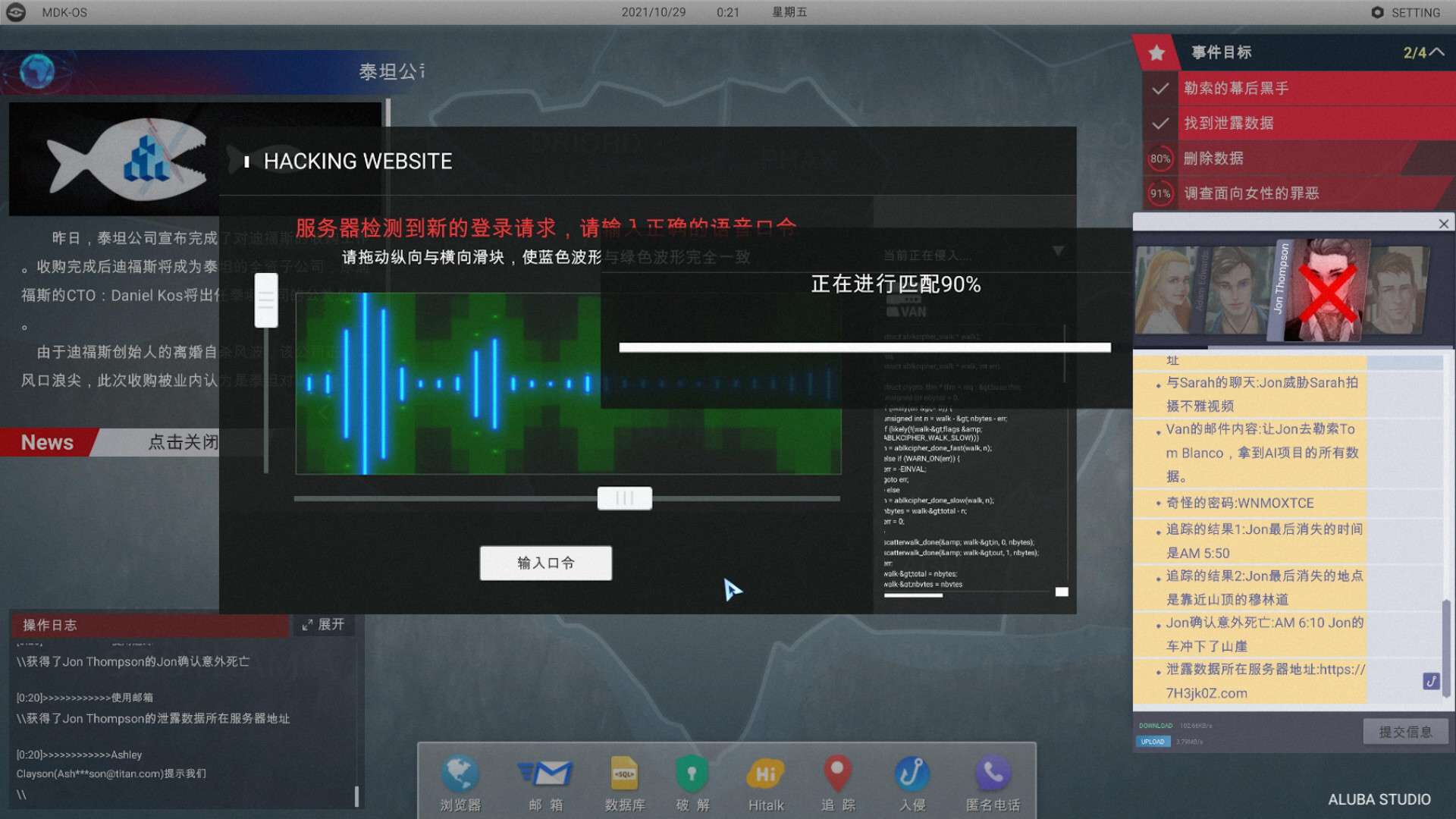The height and width of the screenshot is (819, 1456).
Task: Start the 追踪 tracking tool
Action: pos(836,773)
